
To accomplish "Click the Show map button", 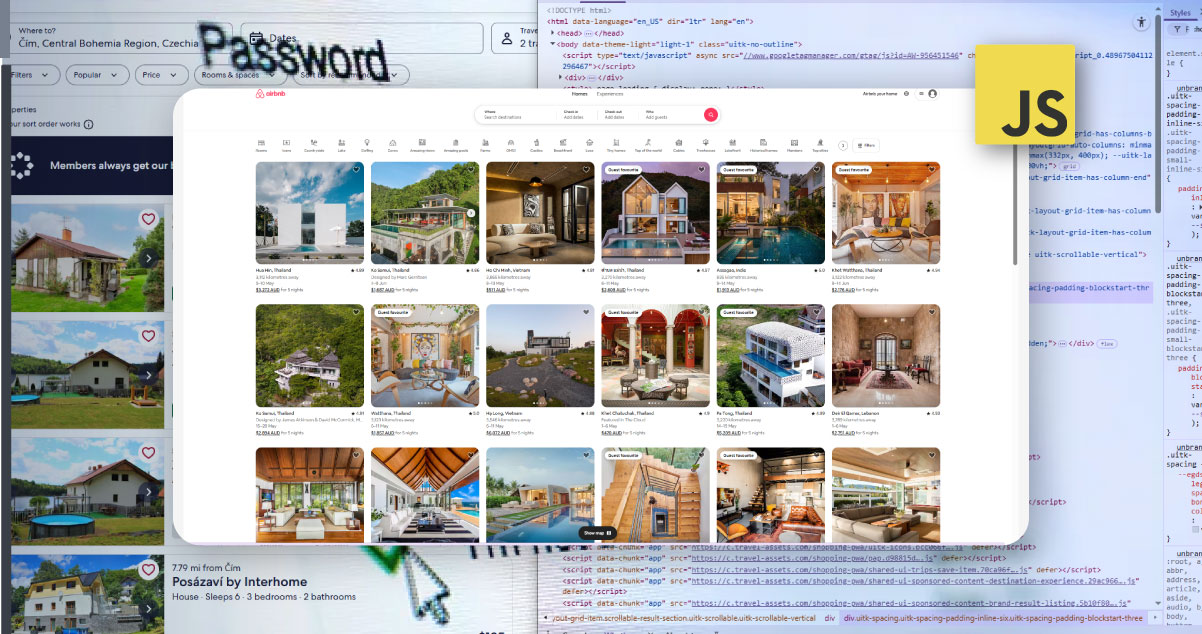I will 597,532.
